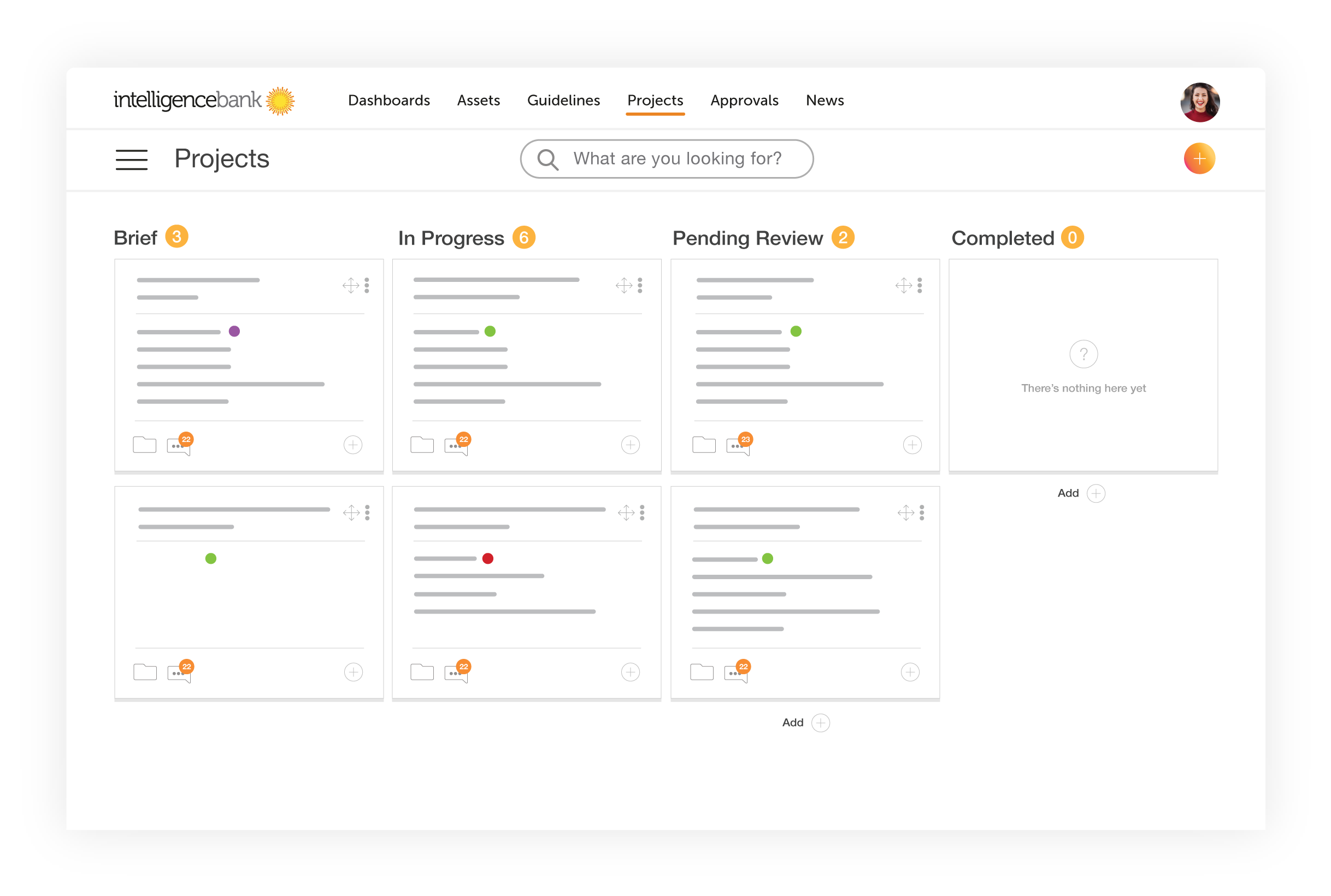Open kebab menu on red-dot In Progress card
This screenshot has height=896, width=1331.
click(x=643, y=512)
